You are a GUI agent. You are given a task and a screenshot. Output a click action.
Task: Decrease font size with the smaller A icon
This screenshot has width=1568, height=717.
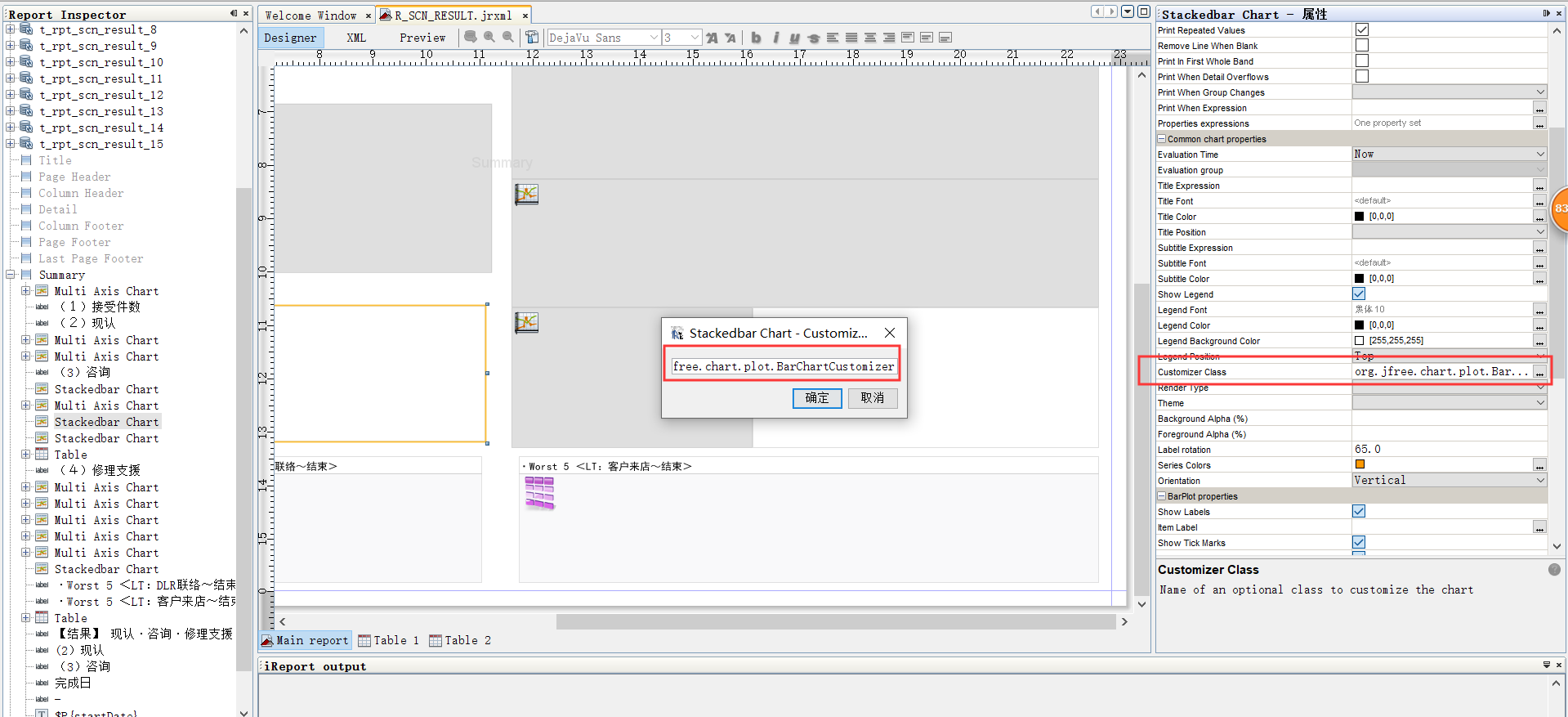(730, 38)
